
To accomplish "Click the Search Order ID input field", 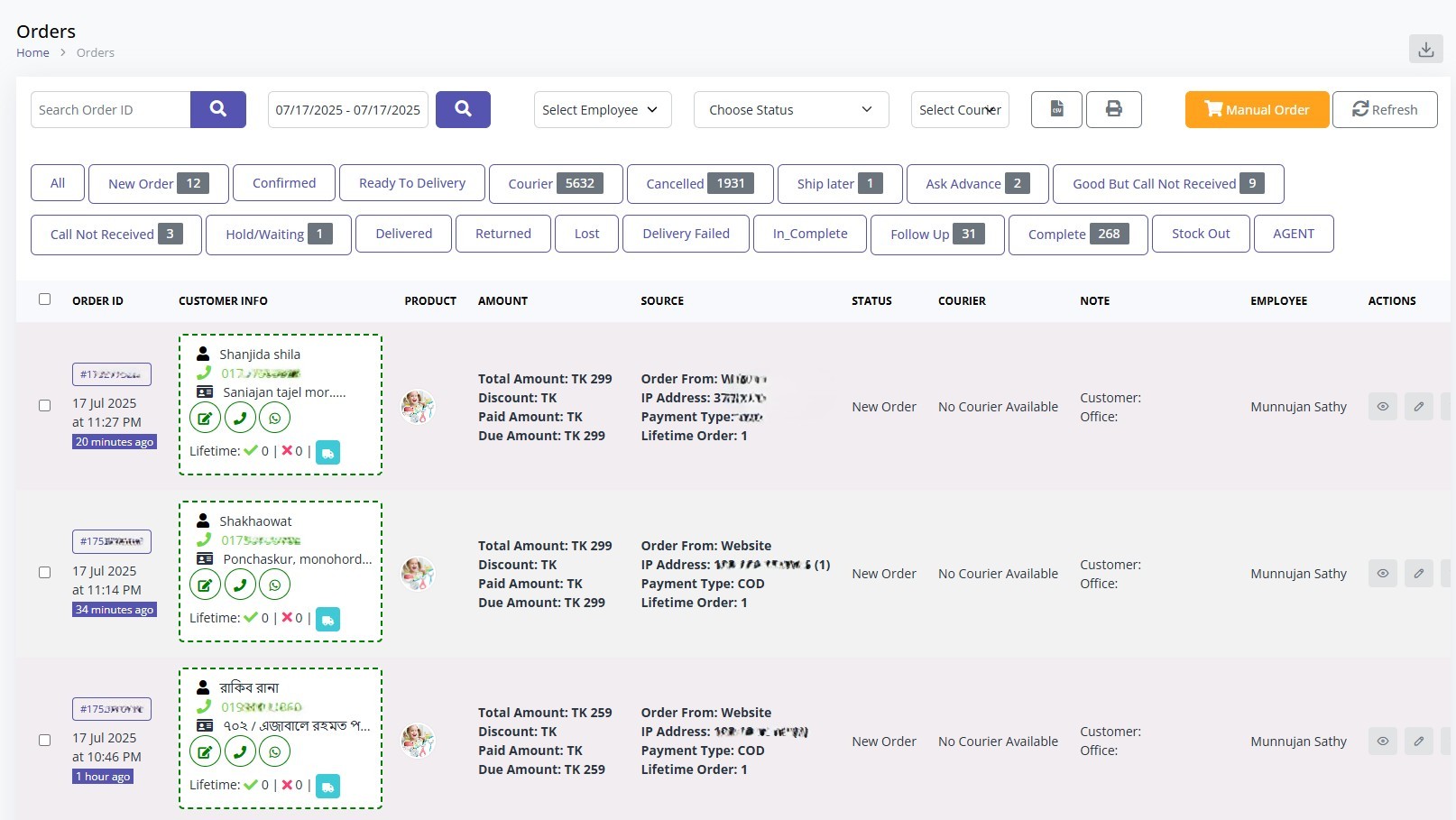I will click(110, 109).
